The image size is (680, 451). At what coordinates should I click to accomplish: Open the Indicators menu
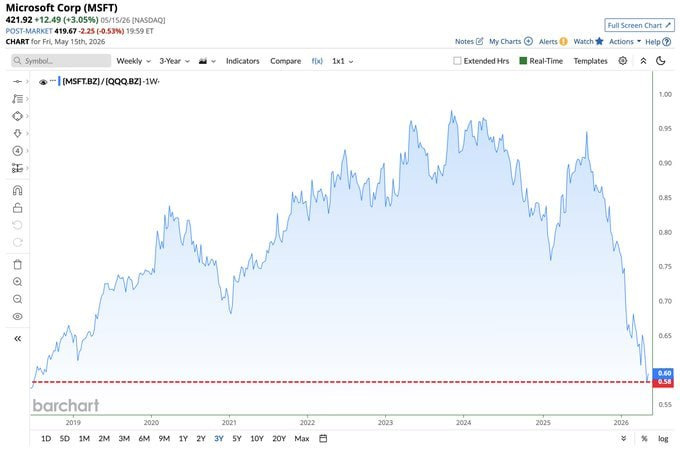[242, 61]
